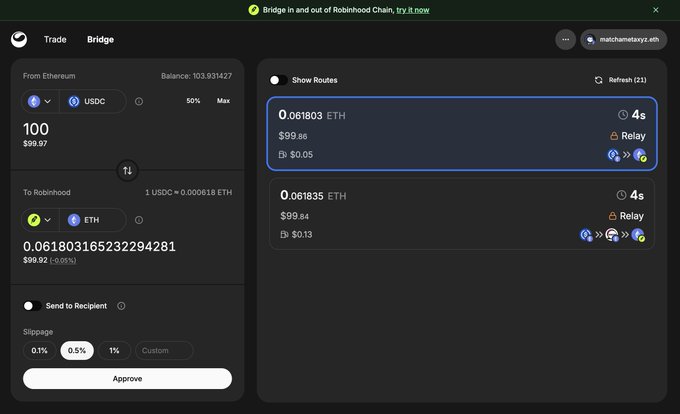The image size is (680, 414).
Task: Click the middle hop icon on the 0.061835 route
Action: (x=612, y=235)
